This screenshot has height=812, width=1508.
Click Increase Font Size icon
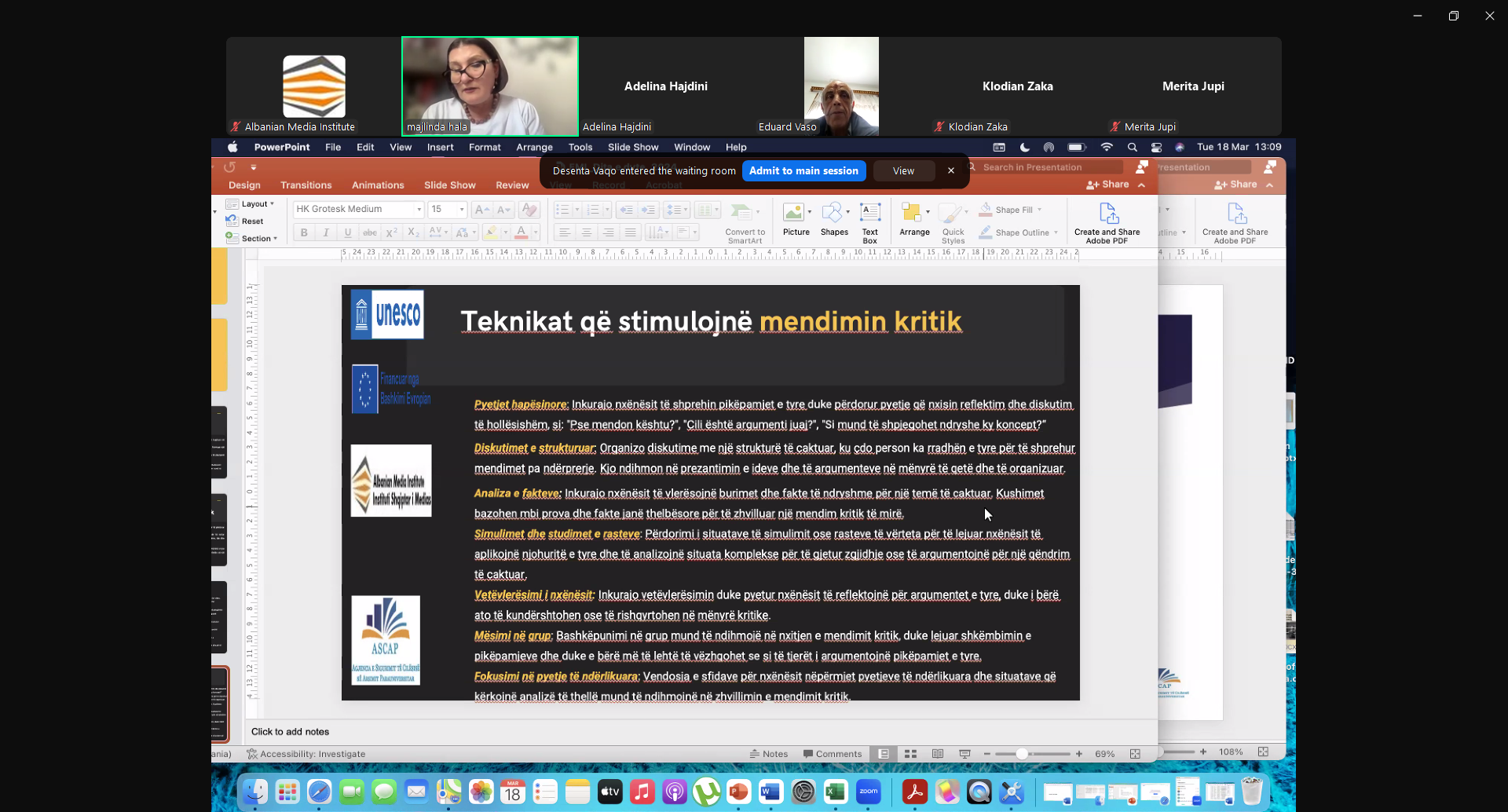pyautogui.click(x=481, y=210)
